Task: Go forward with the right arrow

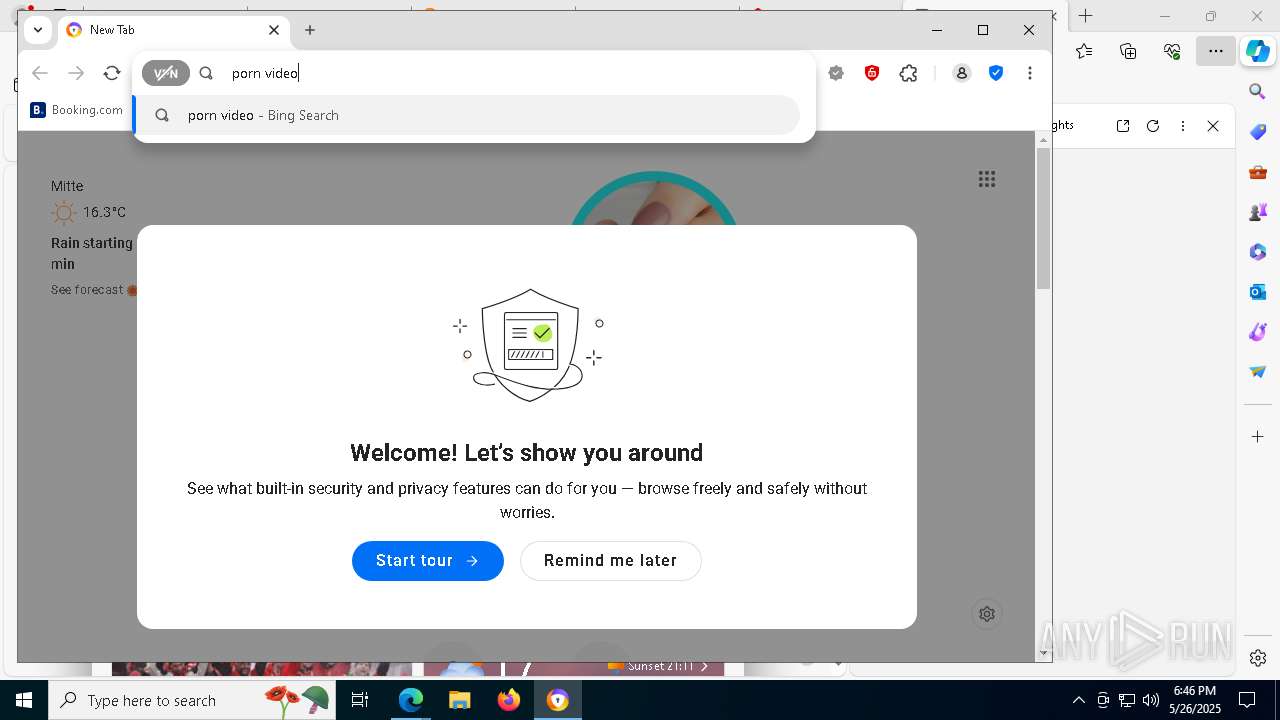Action: 76,73
